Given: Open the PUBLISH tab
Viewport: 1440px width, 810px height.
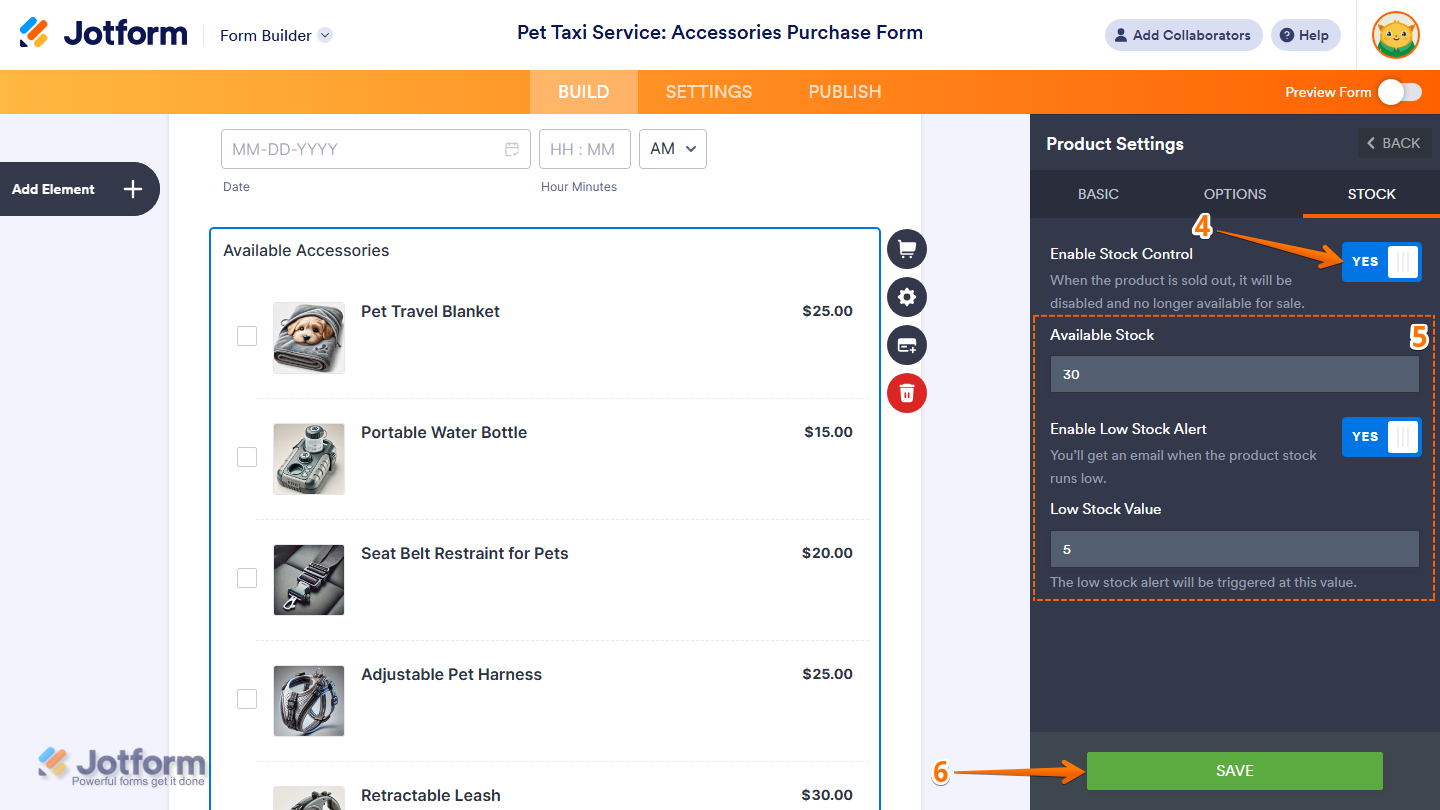Looking at the screenshot, I should point(845,92).
